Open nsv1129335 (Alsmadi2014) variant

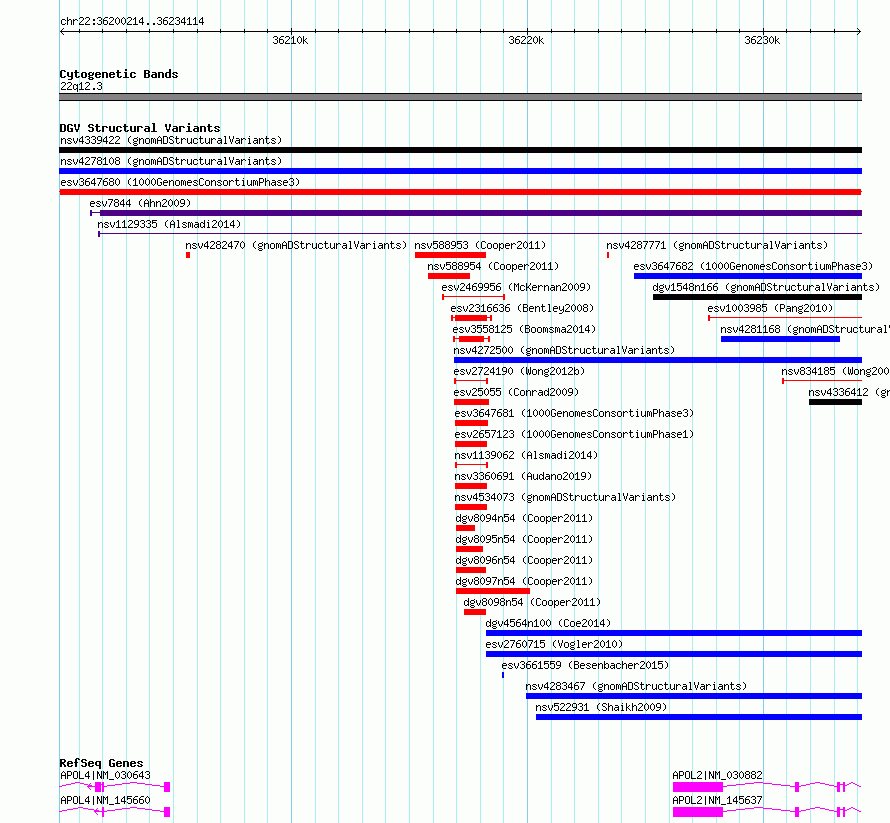click(x=169, y=224)
